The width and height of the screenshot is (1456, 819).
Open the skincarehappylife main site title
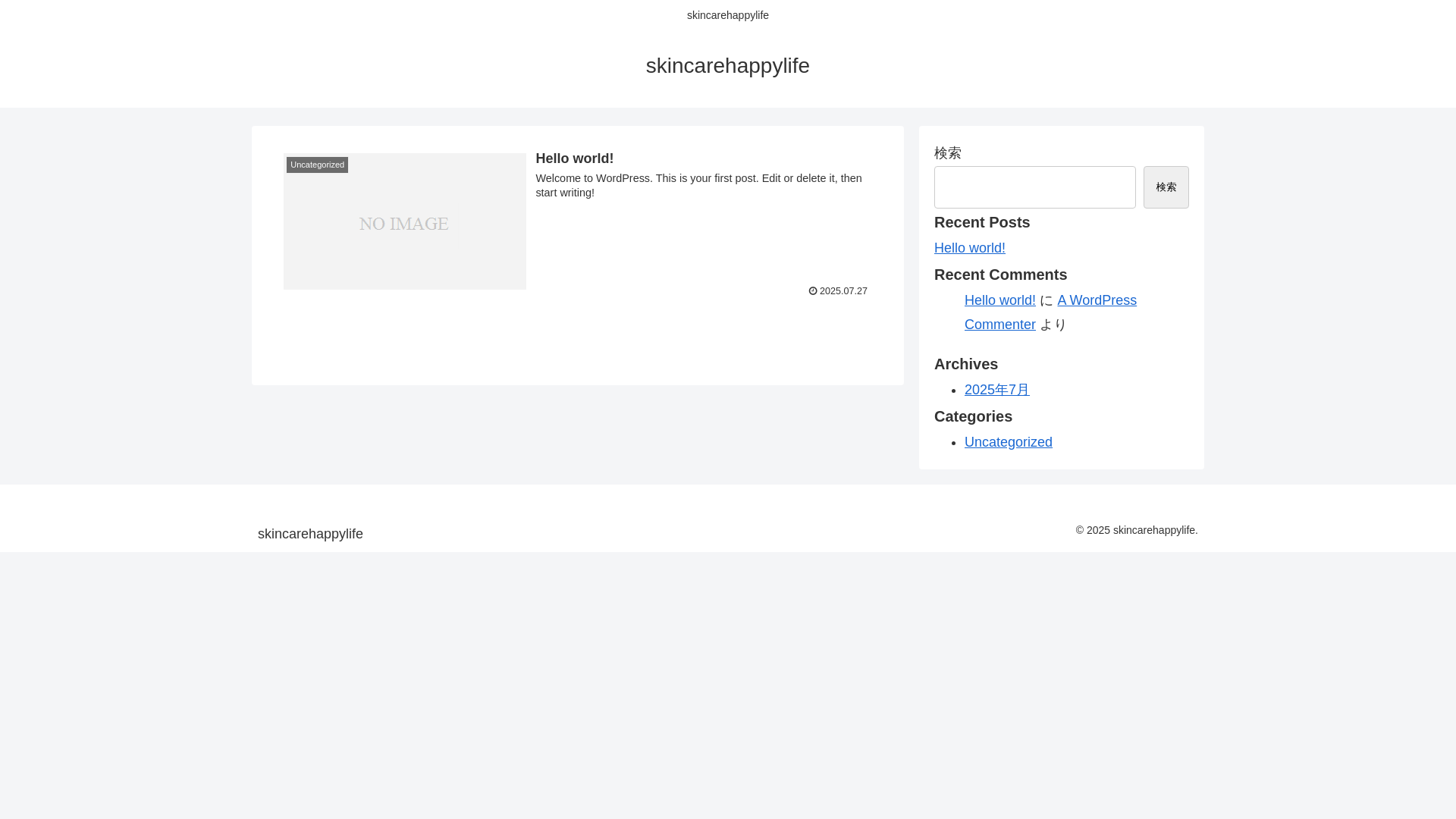click(727, 66)
